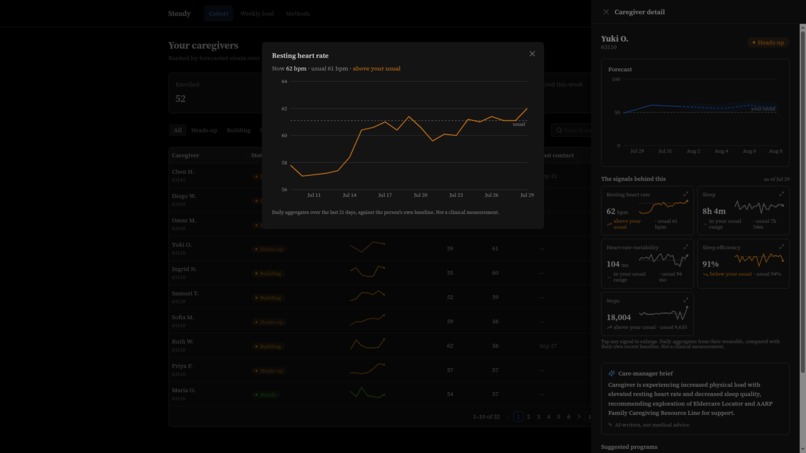Go to page 3 of caregivers
The image size is (806, 453).
point(538,416)
